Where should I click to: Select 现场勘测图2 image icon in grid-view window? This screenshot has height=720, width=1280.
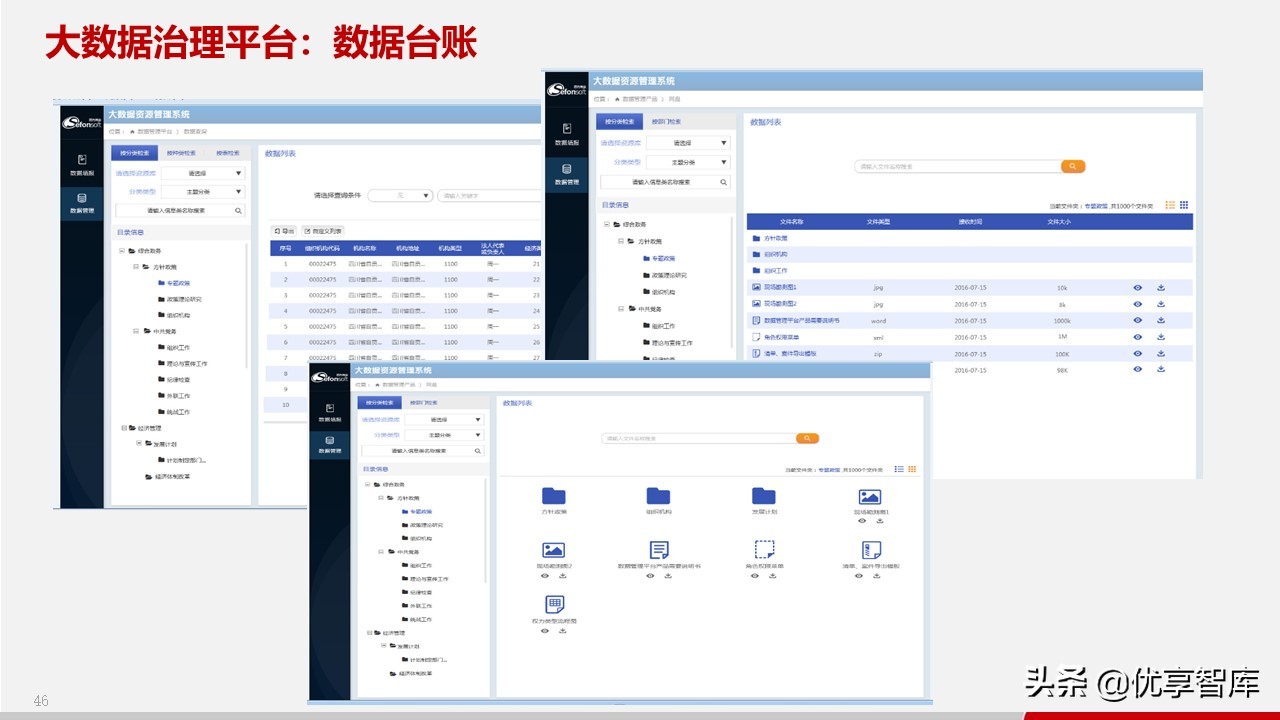coord(553,550)
